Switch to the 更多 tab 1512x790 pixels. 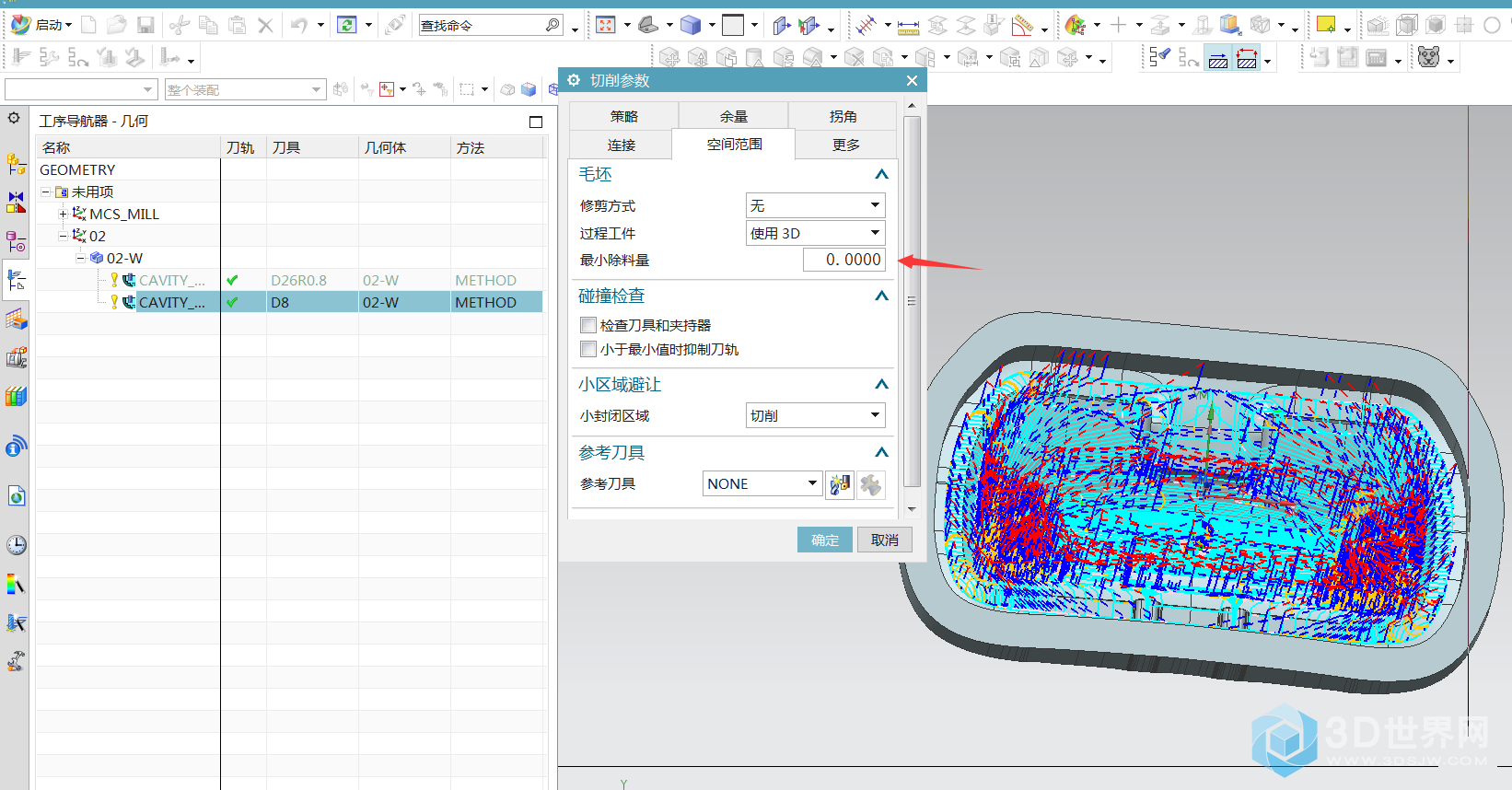pyautogui.click(x=845, y=145)
